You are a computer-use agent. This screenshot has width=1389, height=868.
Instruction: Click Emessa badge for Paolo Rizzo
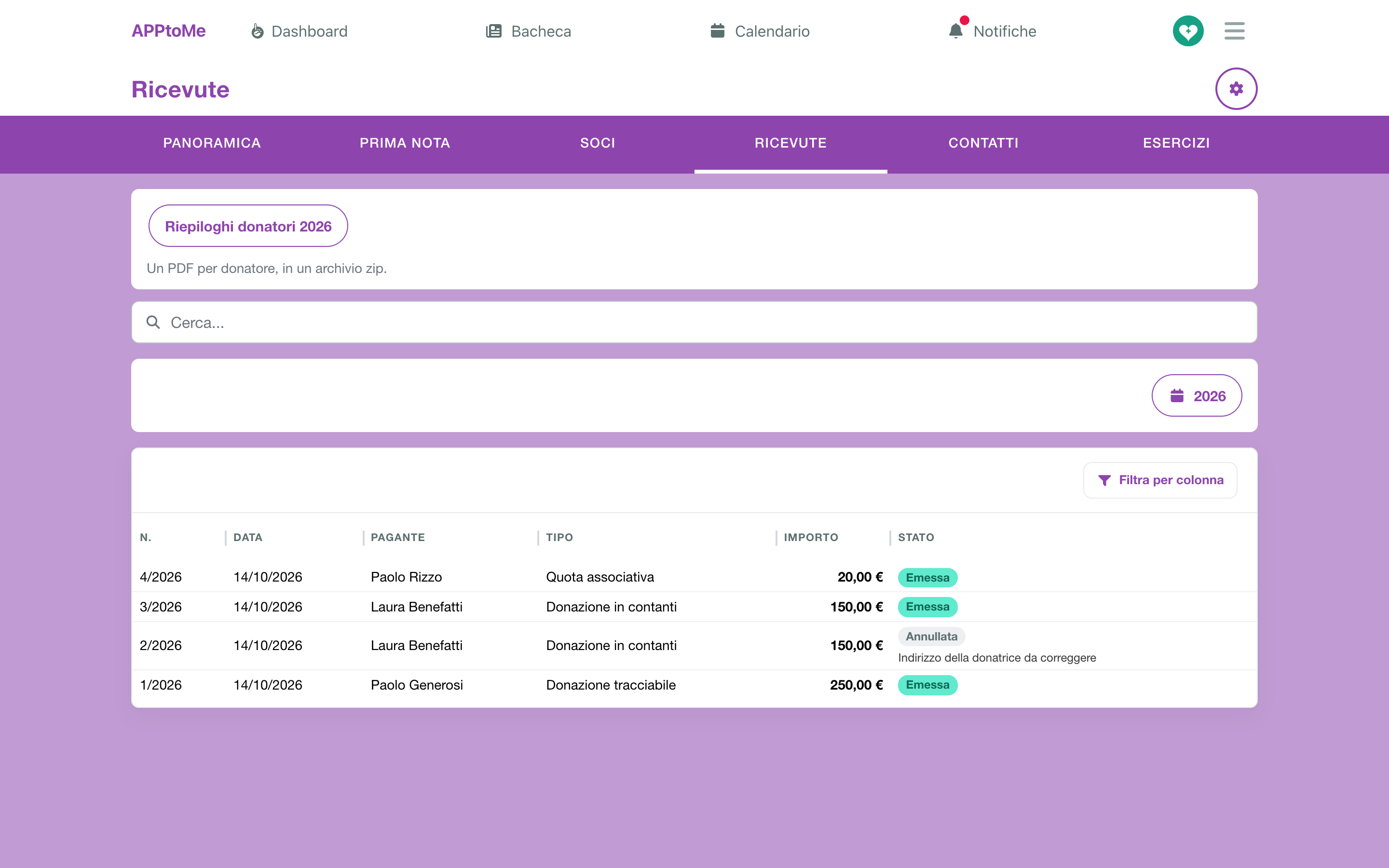(x=927, y=578)
